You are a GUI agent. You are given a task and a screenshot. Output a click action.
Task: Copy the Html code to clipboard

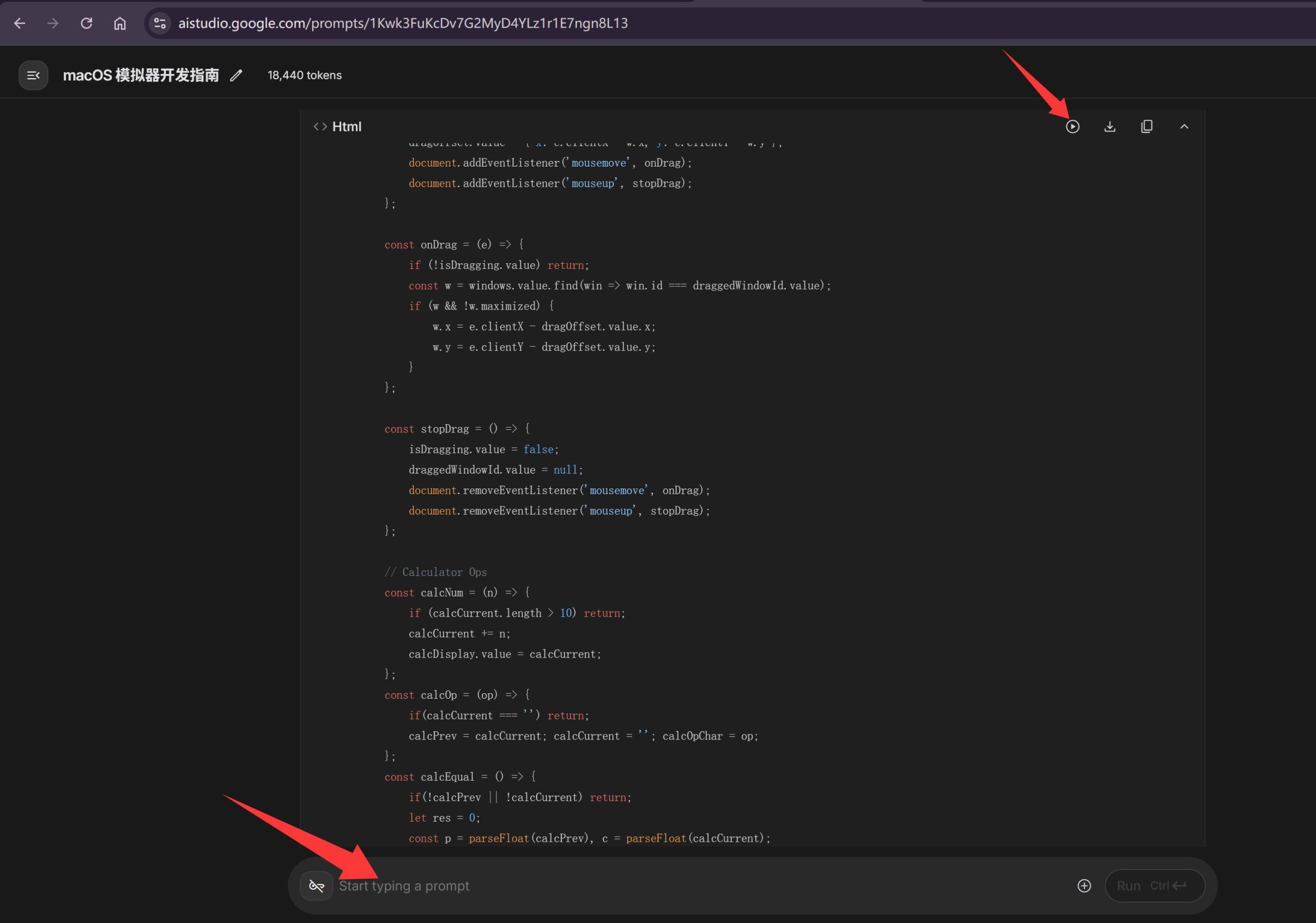(x=1147, y=126)
